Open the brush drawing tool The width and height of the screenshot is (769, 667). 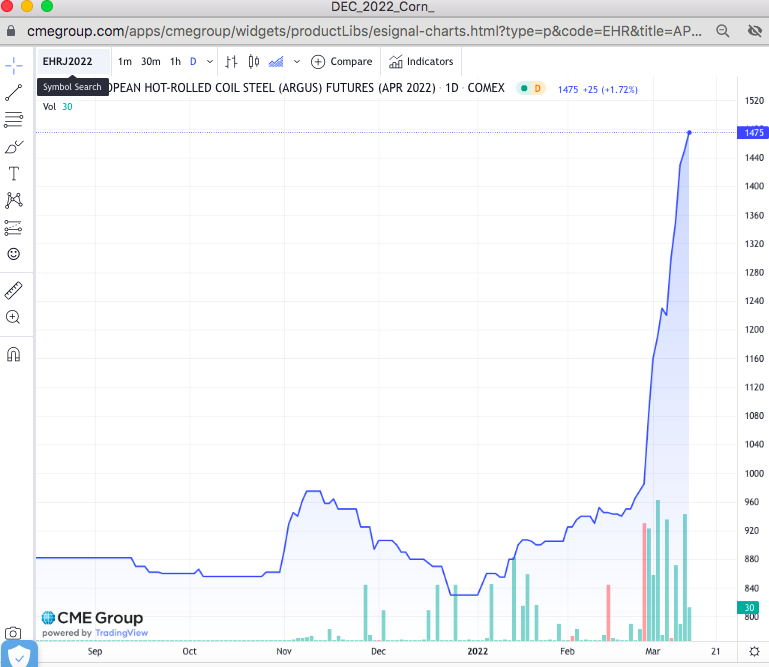[x=14, y=147]
